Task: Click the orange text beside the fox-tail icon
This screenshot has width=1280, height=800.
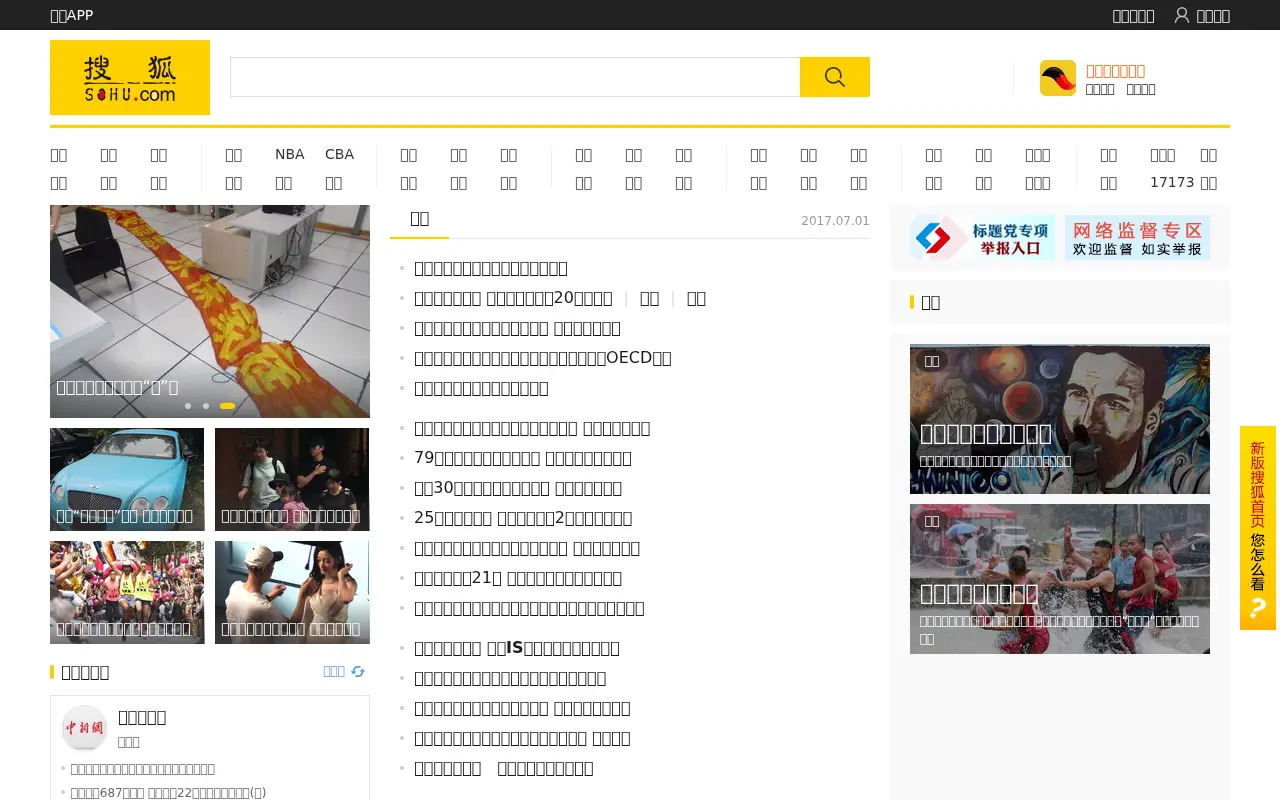Action: tap(1115, 71)
